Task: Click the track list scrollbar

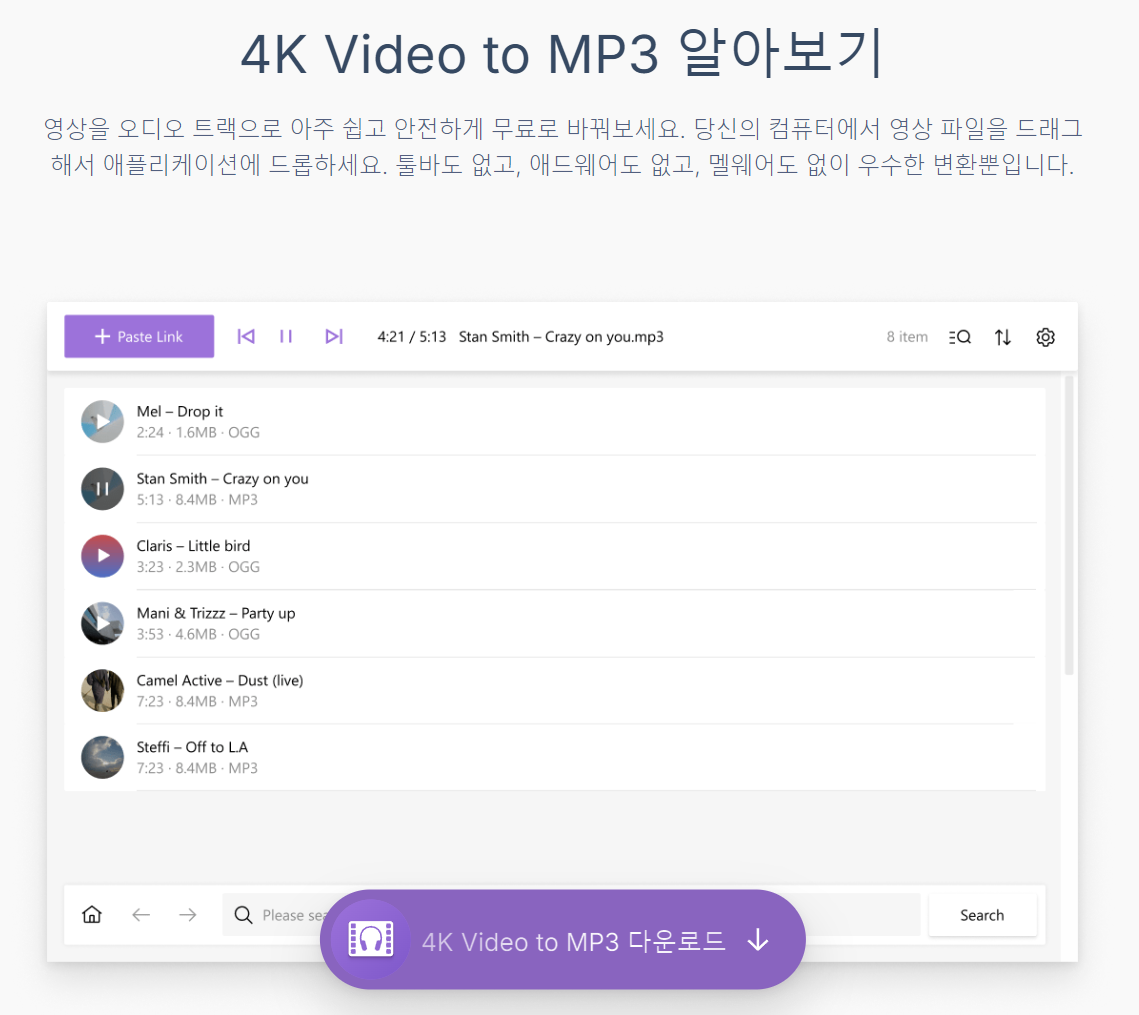Action: (1069, 525)
